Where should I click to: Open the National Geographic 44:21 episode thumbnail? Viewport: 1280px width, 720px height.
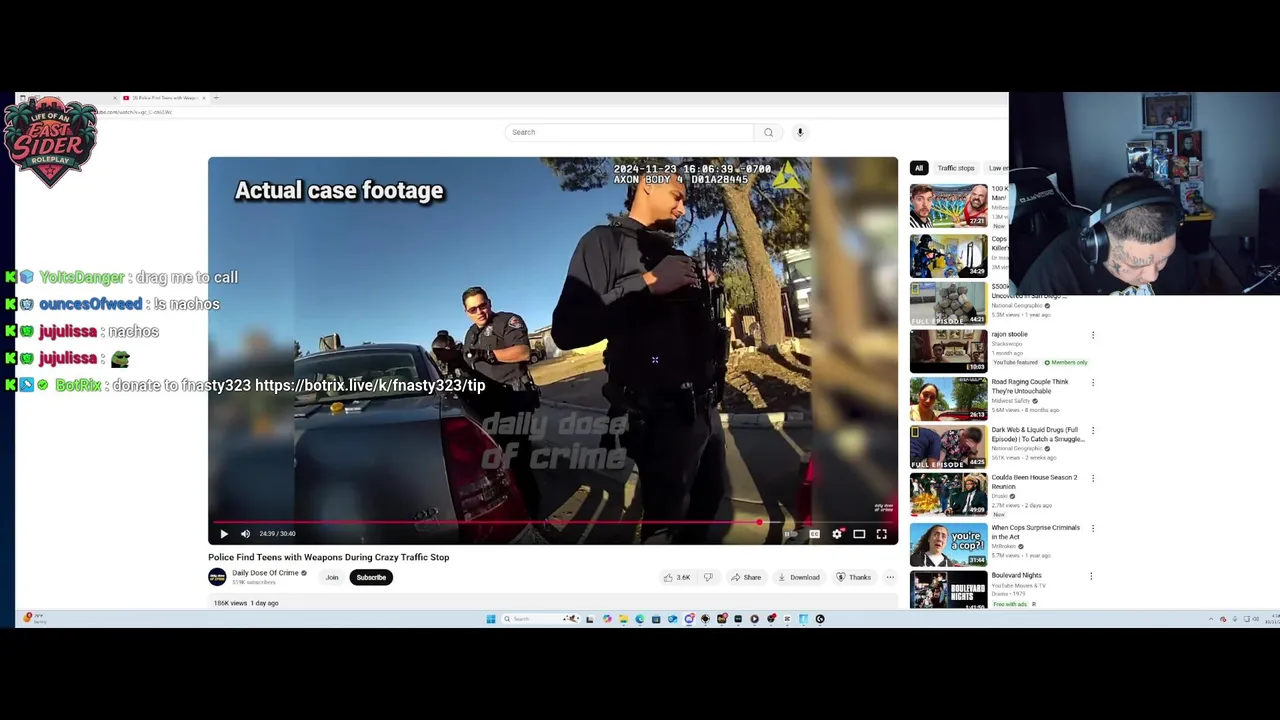(x=948, y=303)
